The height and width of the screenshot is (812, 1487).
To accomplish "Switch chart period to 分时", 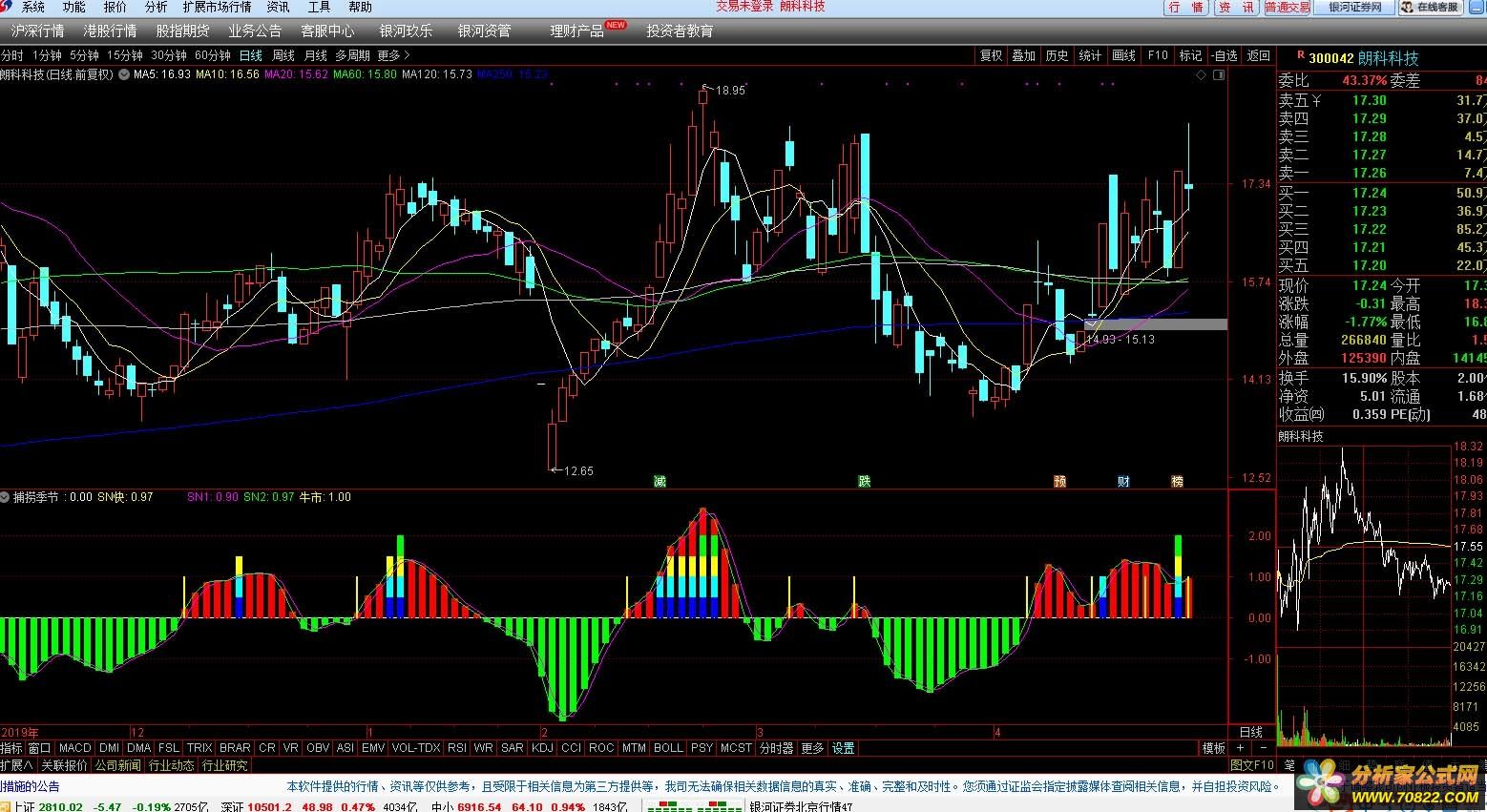I will click(12, 55).
